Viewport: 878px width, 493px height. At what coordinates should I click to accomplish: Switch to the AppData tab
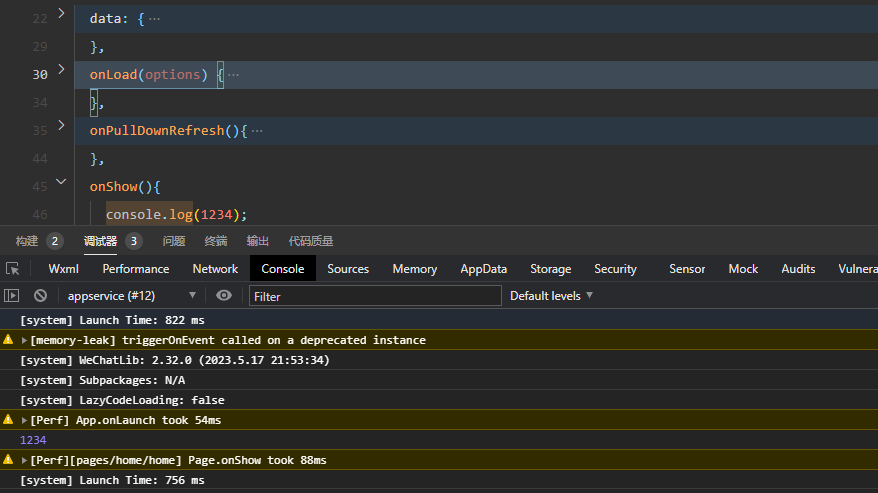[x=483, y=269]
